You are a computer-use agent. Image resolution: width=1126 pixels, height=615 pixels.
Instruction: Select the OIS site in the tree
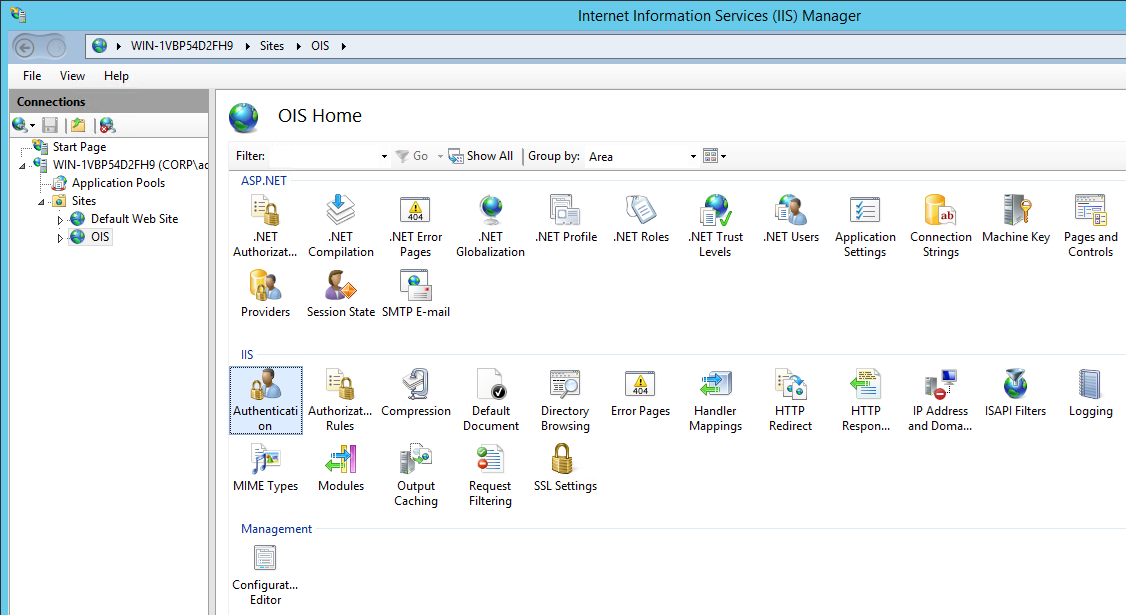(x=100, y=236)
